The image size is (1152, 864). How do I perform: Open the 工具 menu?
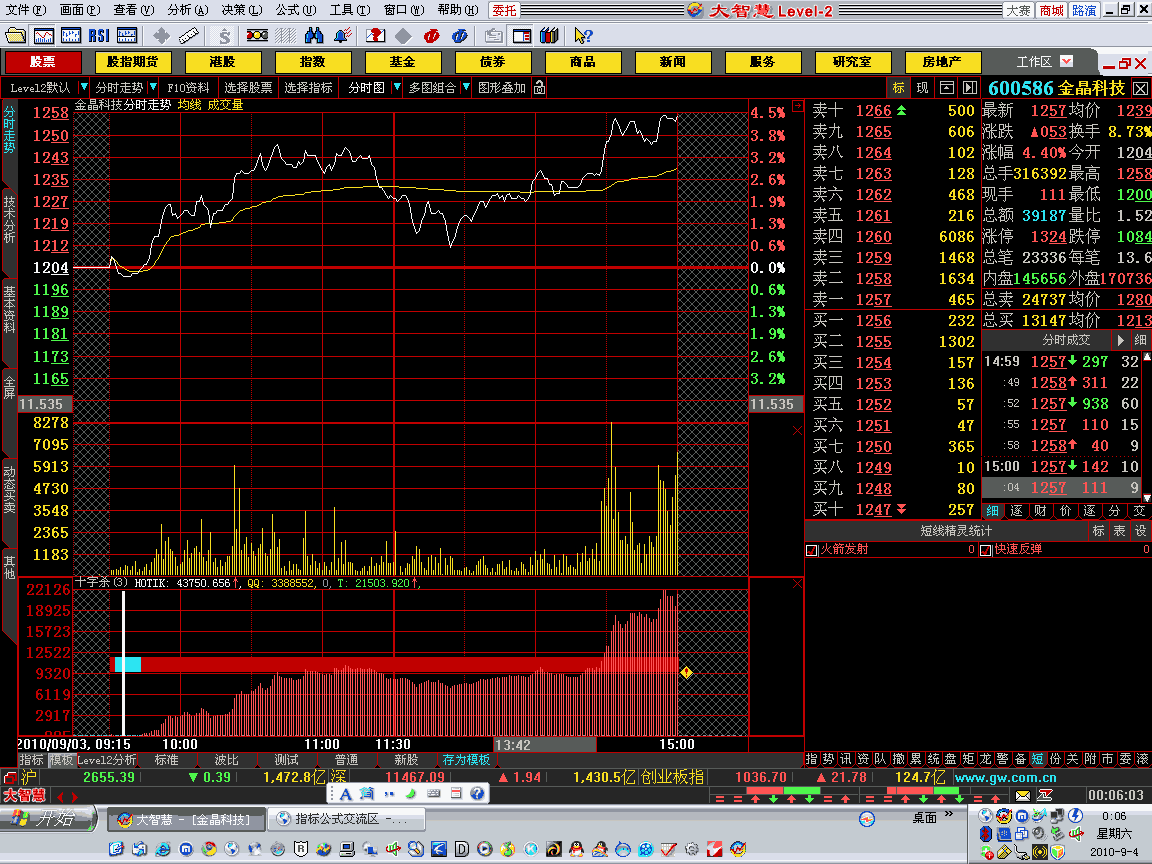coord(350,10)
